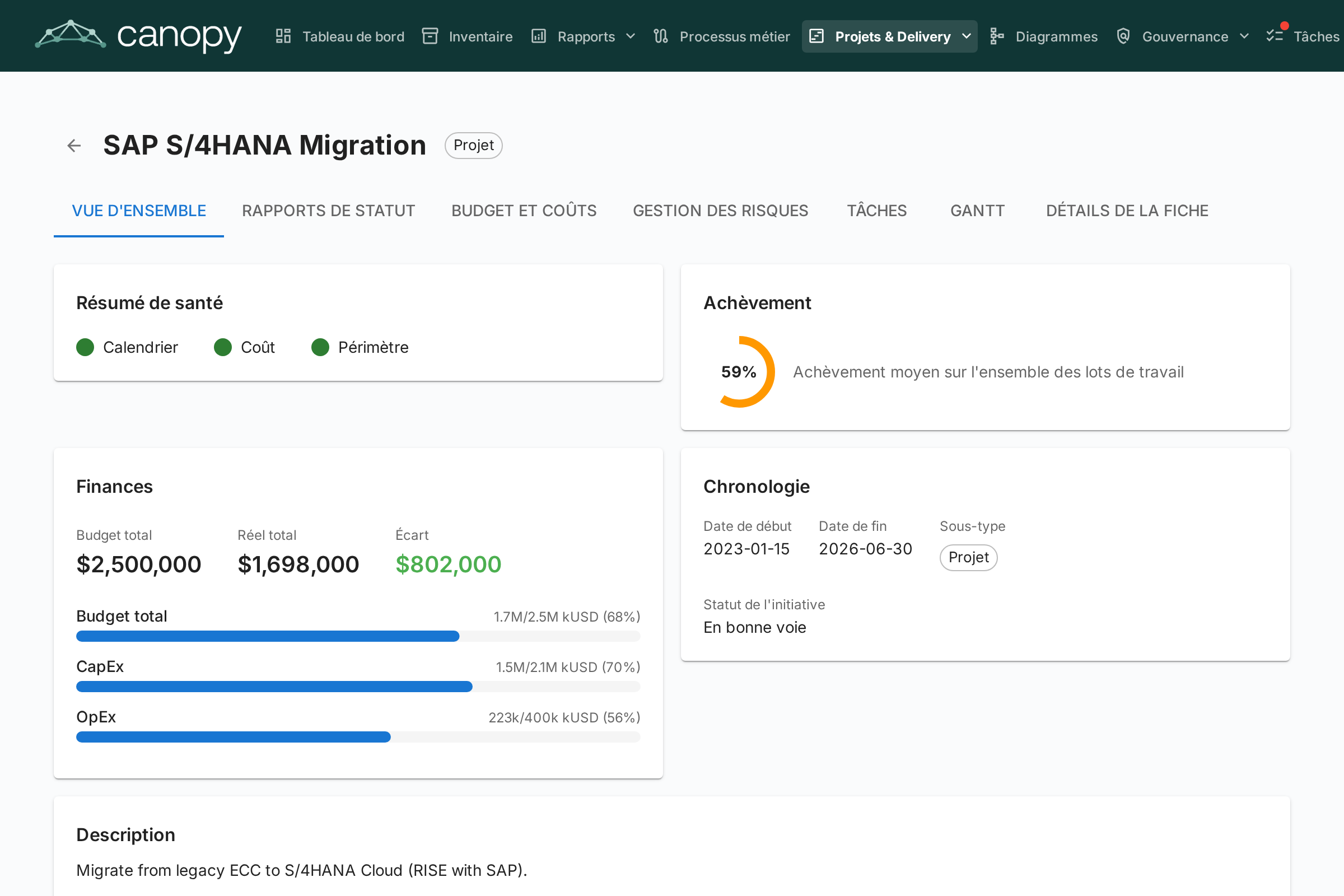Select the Vue d'ensemble tab

click(x=139, y=211)
